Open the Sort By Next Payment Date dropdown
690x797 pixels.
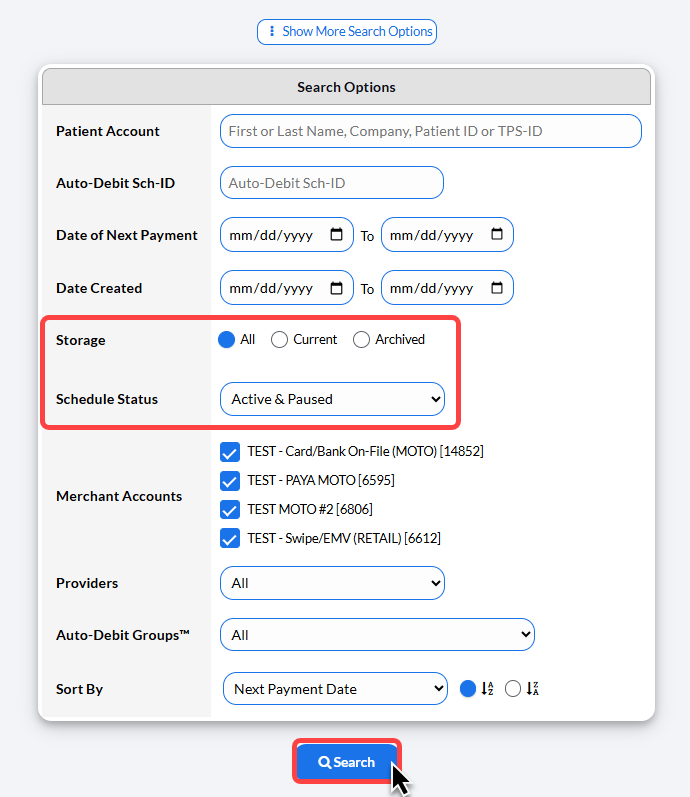(x=336, y=689)
